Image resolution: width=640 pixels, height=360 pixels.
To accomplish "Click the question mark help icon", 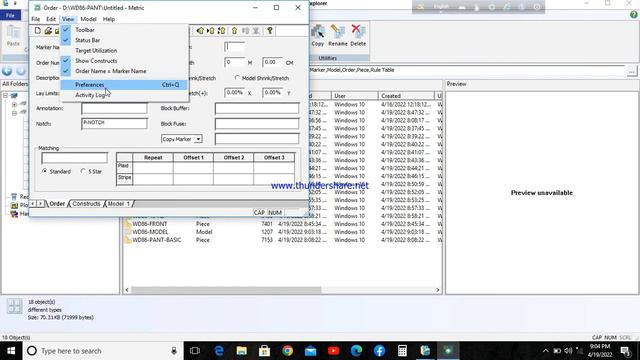I will coord(270,31).
